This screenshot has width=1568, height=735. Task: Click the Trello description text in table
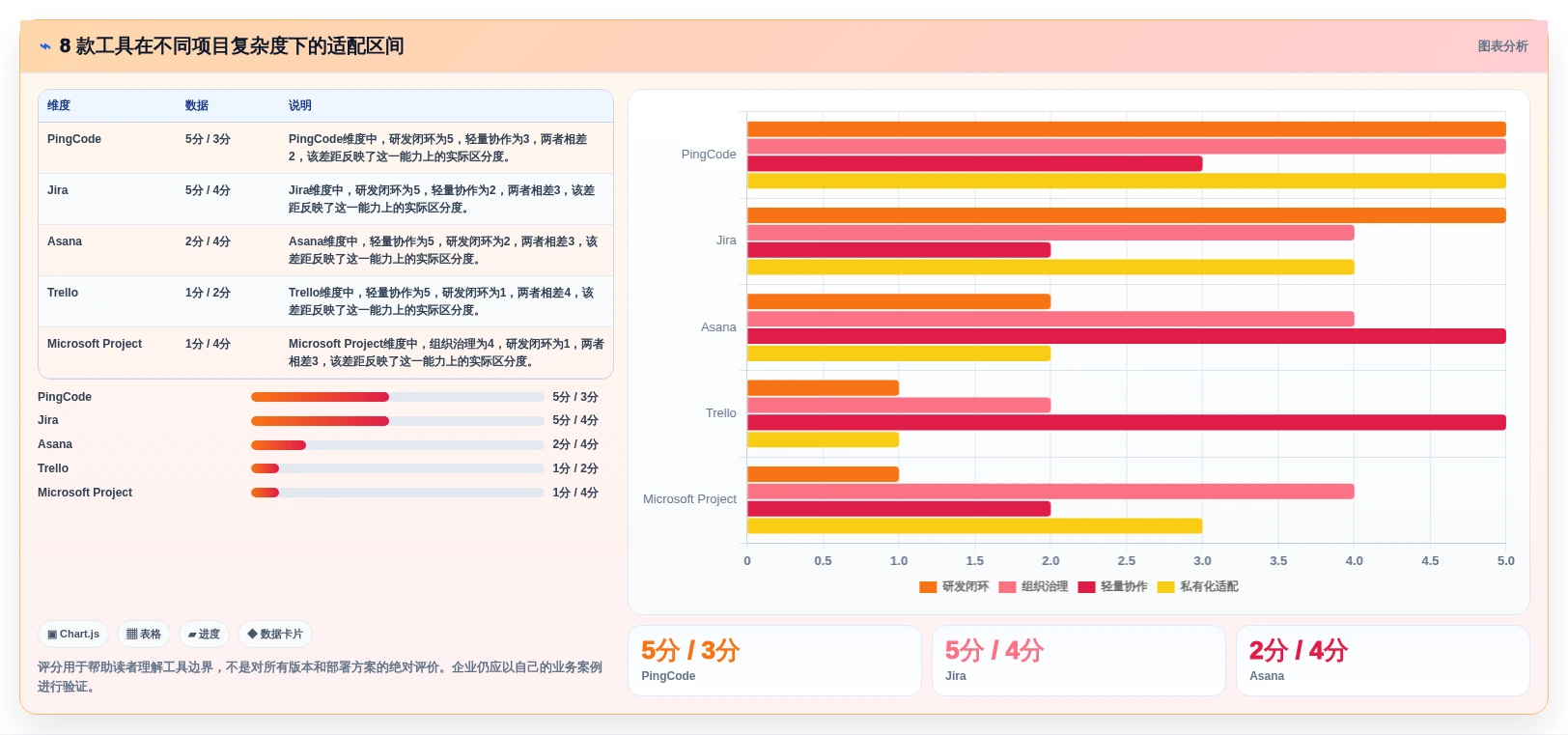click(x=442, y=301)
